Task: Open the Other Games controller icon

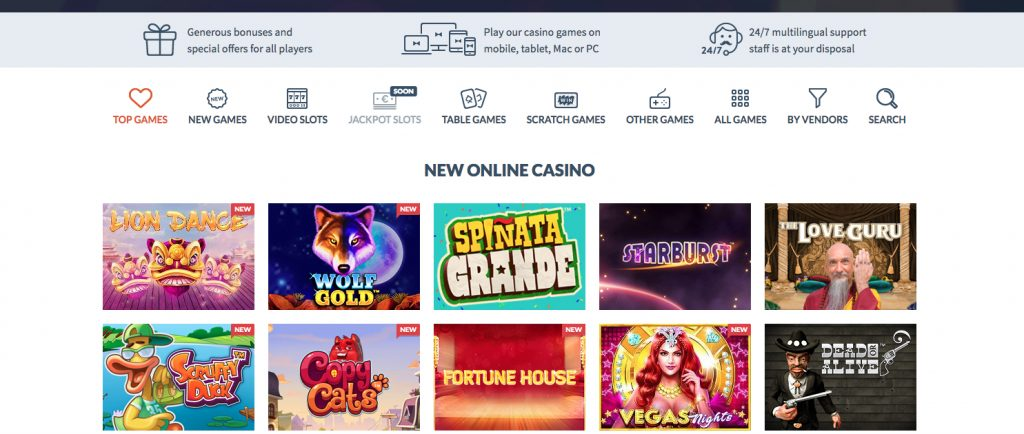Action: point(660,99)
